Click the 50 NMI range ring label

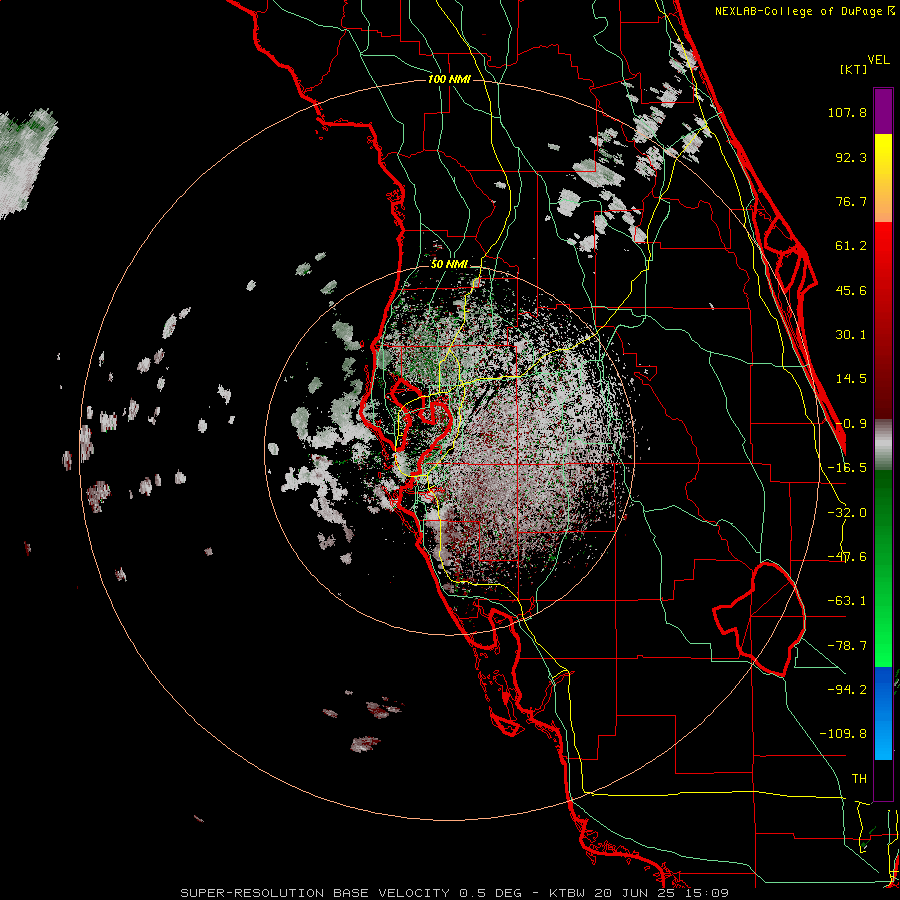(x=449, y=264)
